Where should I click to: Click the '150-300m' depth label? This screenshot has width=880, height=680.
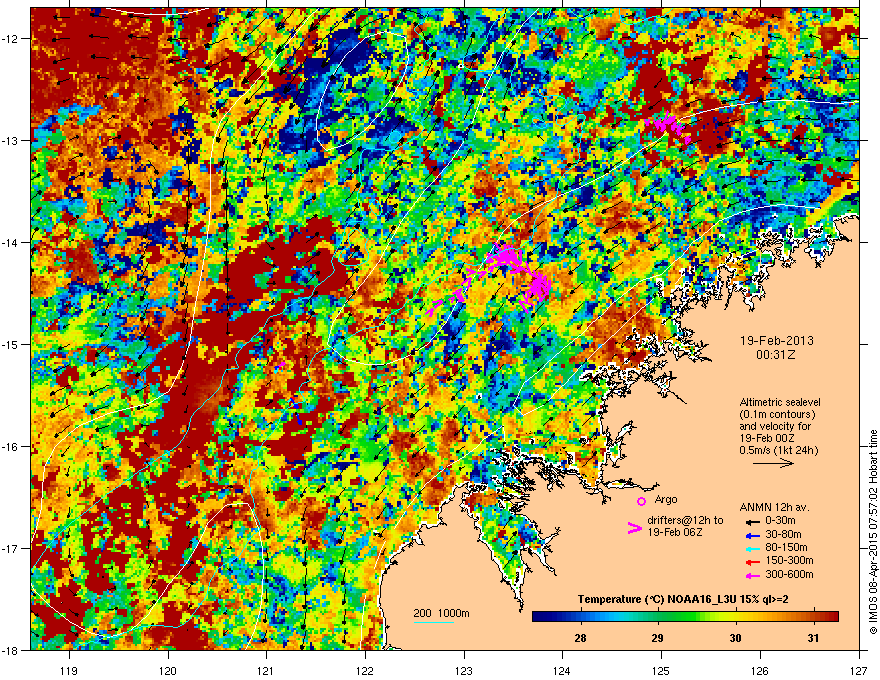789,560
